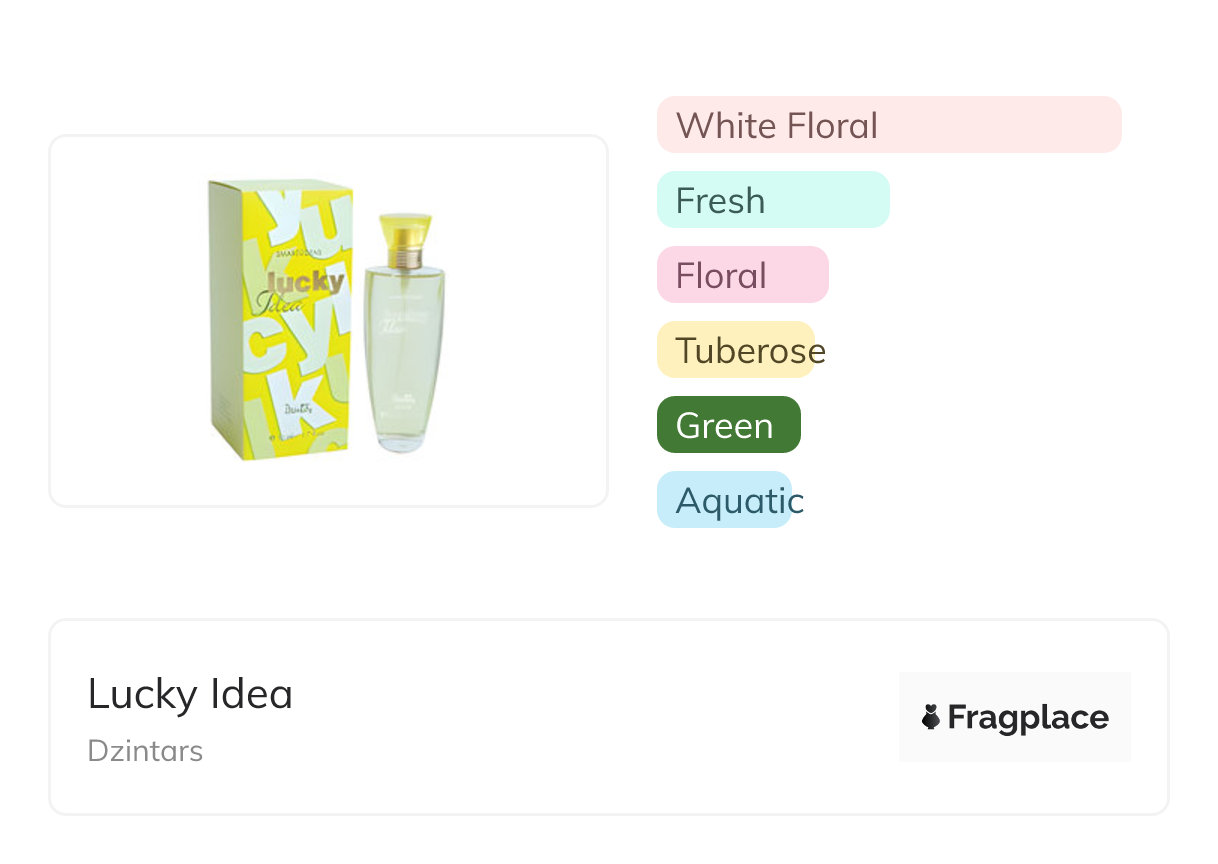Select the Fresh accord bar
This screenshot has height=864, width=1218.
pos(772,200)
